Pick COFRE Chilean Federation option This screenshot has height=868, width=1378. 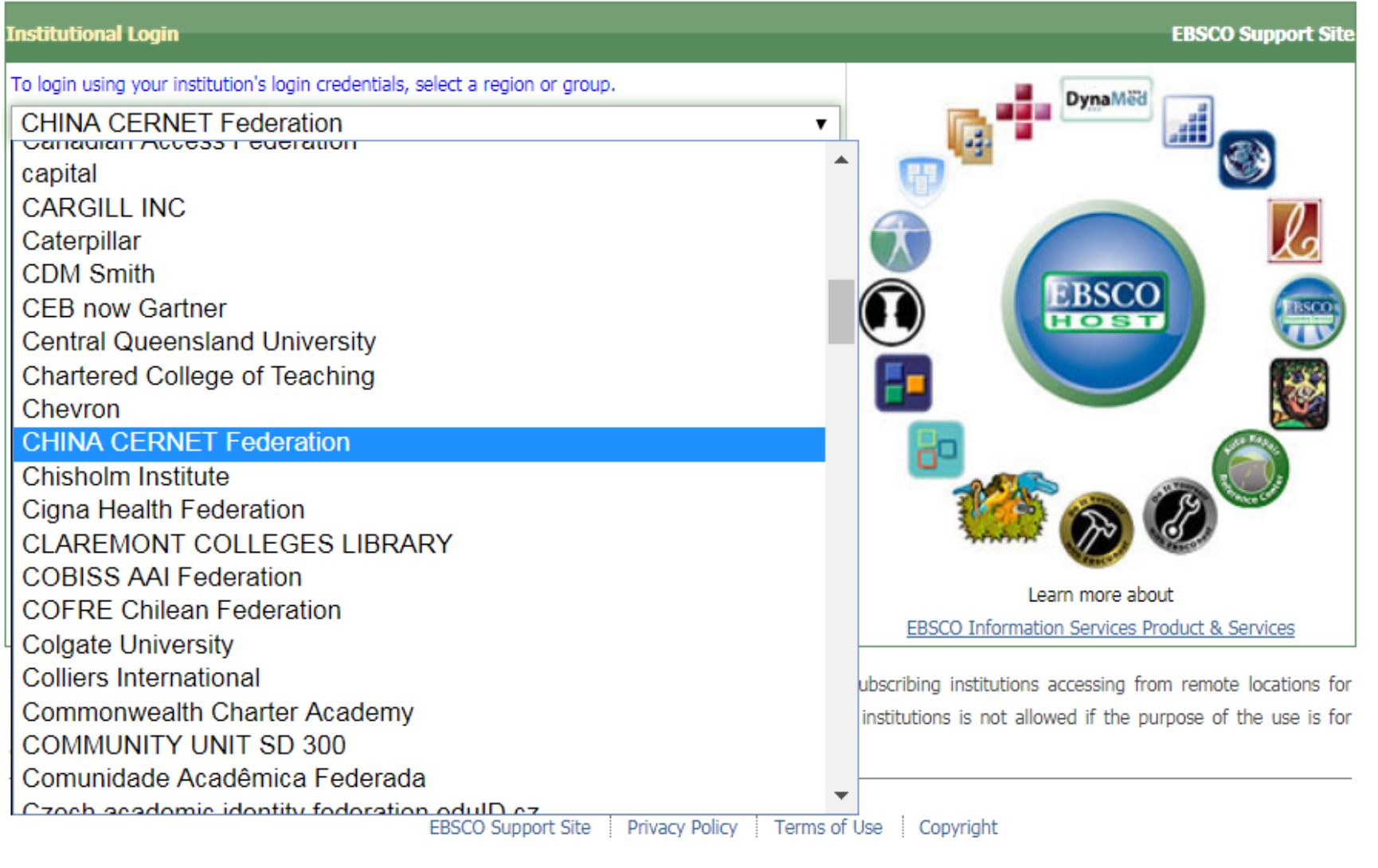click(419, 611)
